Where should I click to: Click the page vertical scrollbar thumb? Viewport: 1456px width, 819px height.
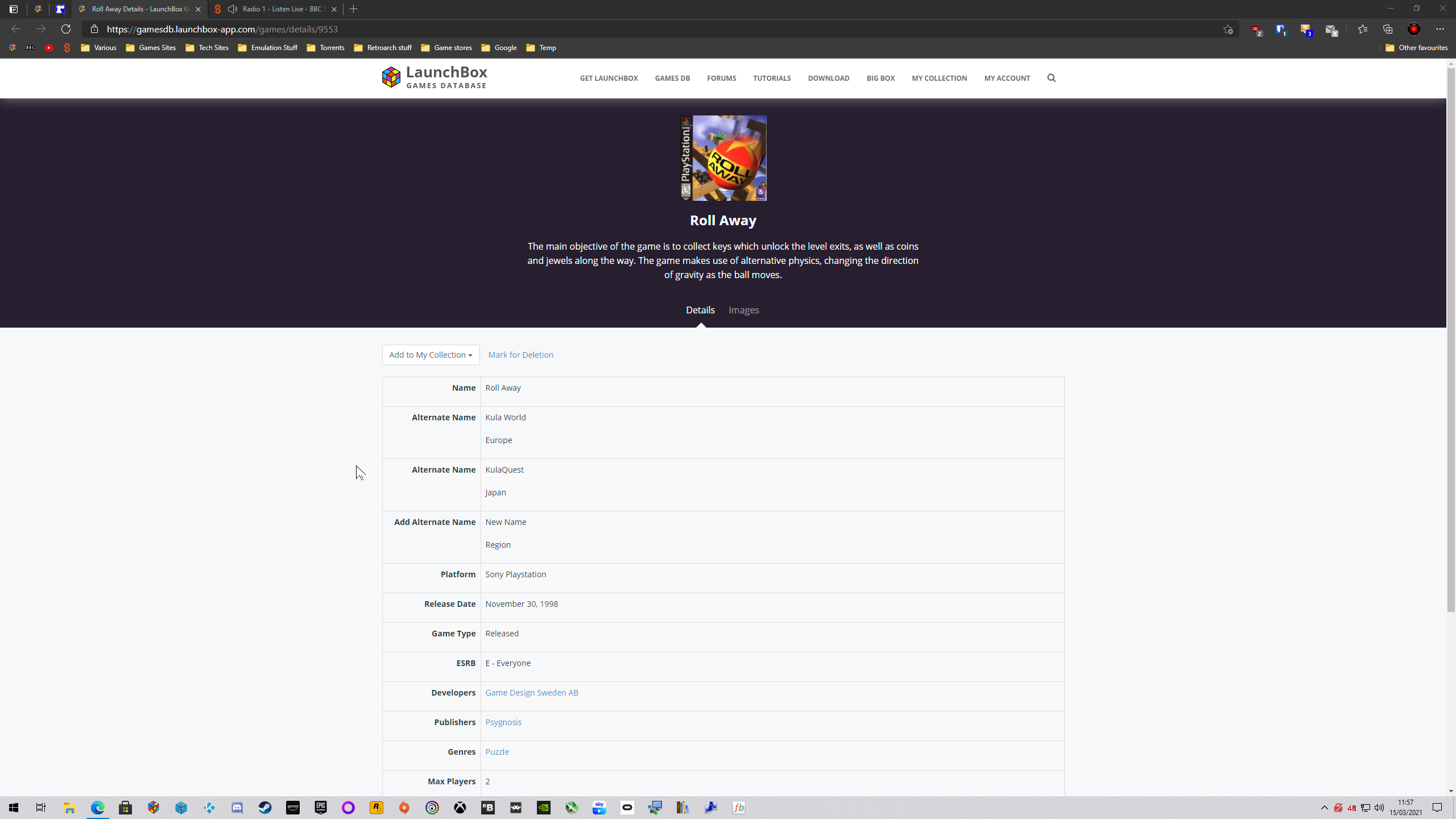pyautogui.click(x=1451, y=340)
